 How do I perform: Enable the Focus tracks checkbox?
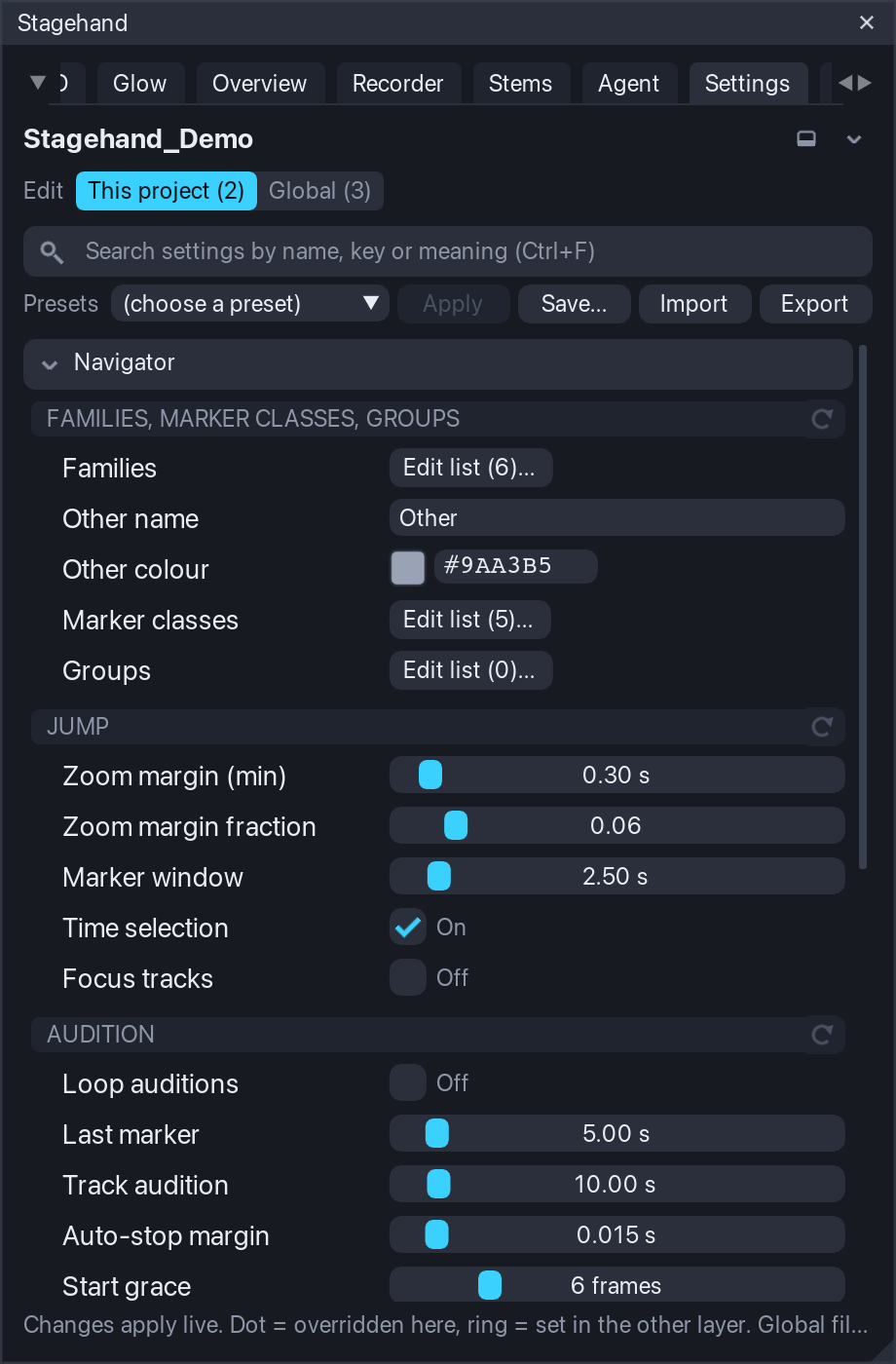(x=408, y=977)
